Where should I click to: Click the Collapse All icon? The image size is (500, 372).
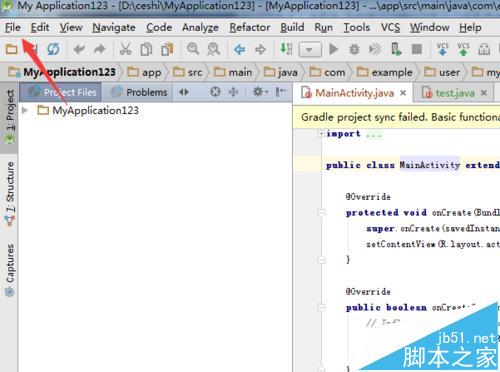(233, 92)
